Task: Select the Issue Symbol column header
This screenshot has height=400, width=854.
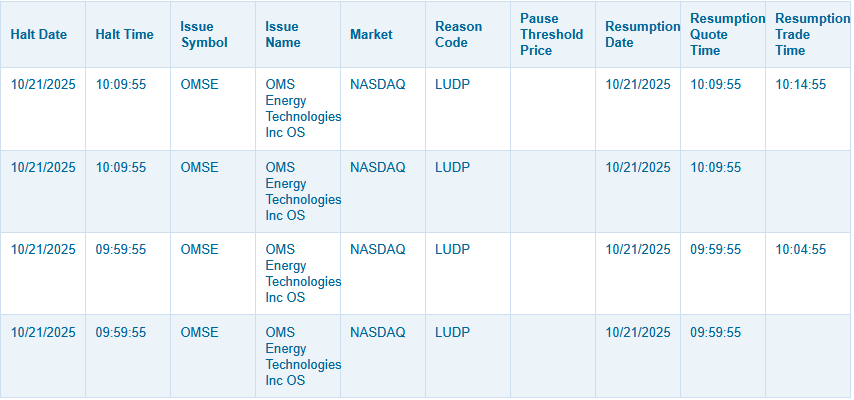Action: coord(204,34)
